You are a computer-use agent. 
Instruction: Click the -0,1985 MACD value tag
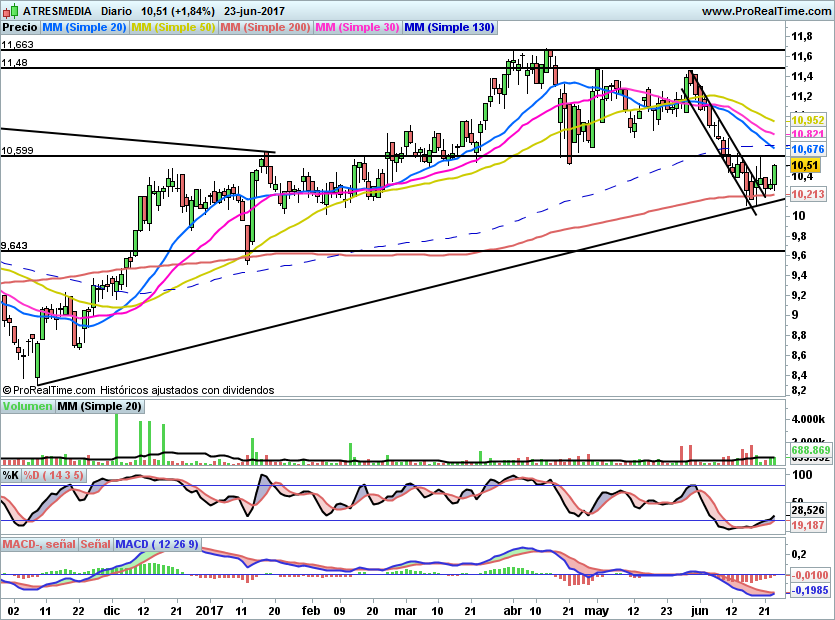pos(810,590)
